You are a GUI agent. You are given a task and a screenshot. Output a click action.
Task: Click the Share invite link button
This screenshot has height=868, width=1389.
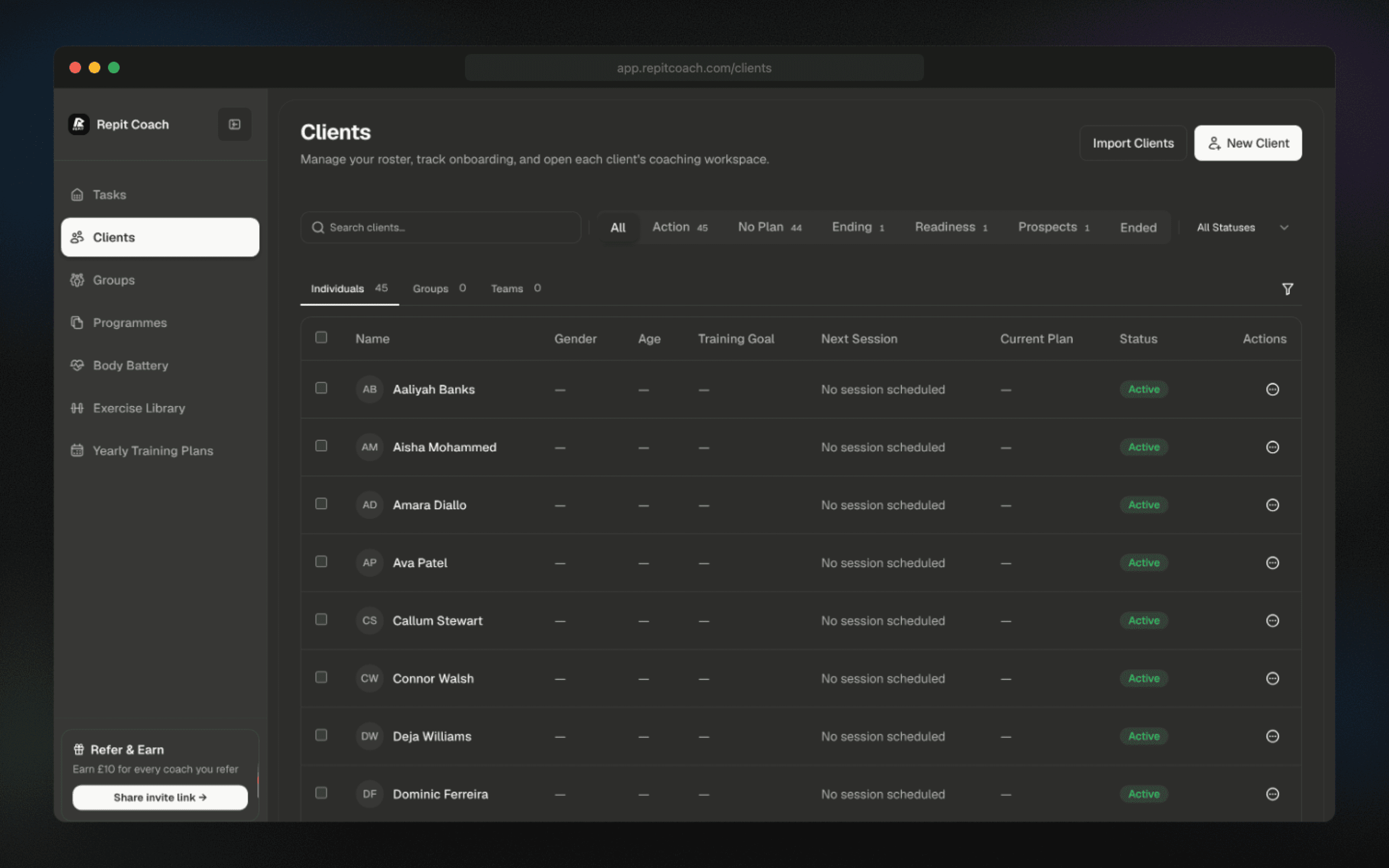160,798
